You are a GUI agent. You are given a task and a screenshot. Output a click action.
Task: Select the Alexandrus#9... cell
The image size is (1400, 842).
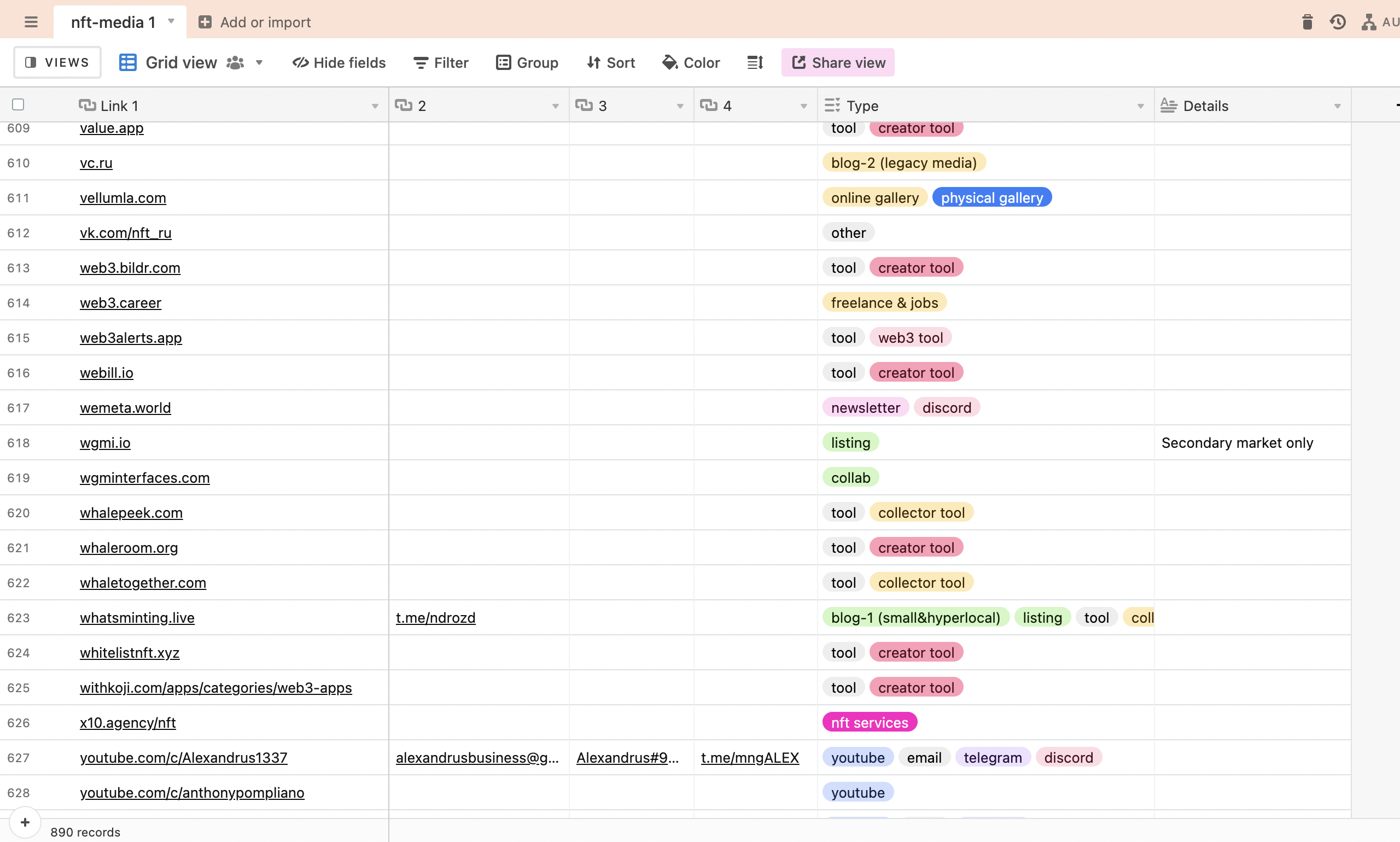click(x=631, y=757)
